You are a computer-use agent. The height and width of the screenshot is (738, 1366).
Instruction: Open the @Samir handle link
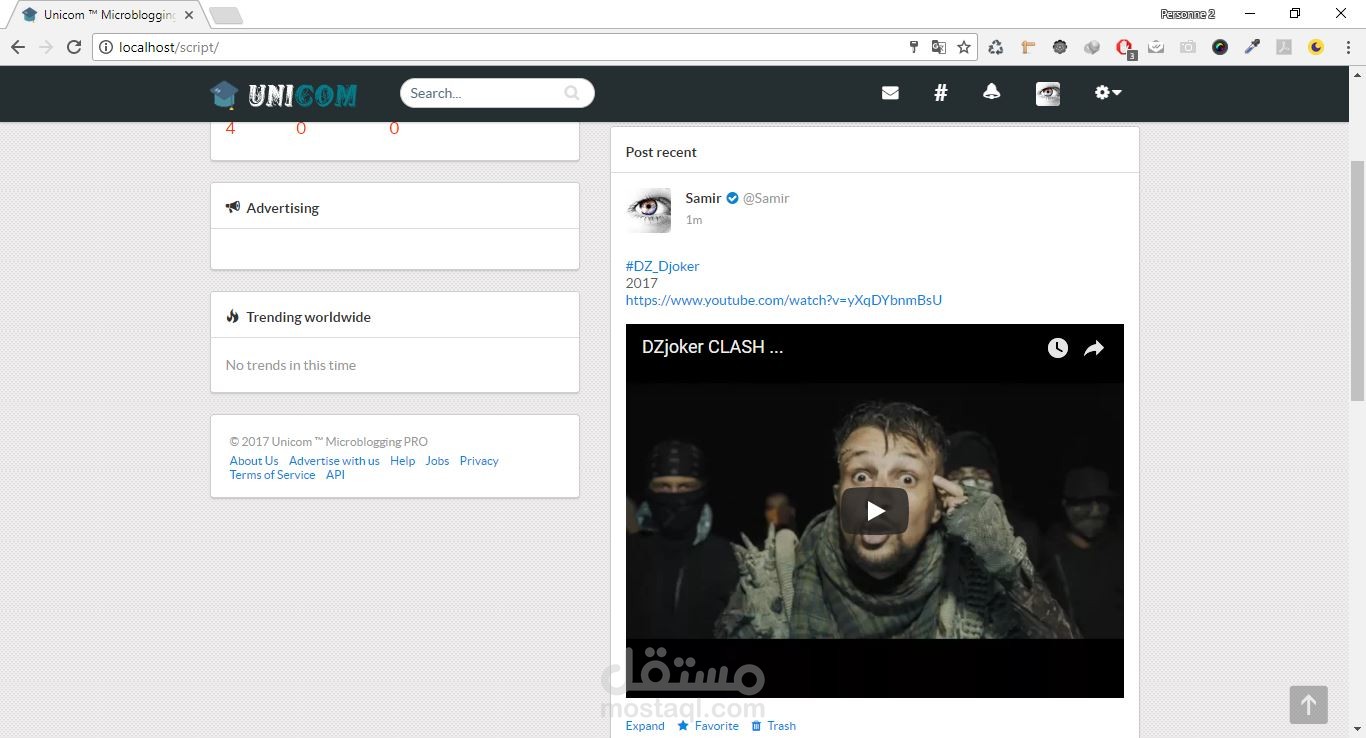pos(766,198)
